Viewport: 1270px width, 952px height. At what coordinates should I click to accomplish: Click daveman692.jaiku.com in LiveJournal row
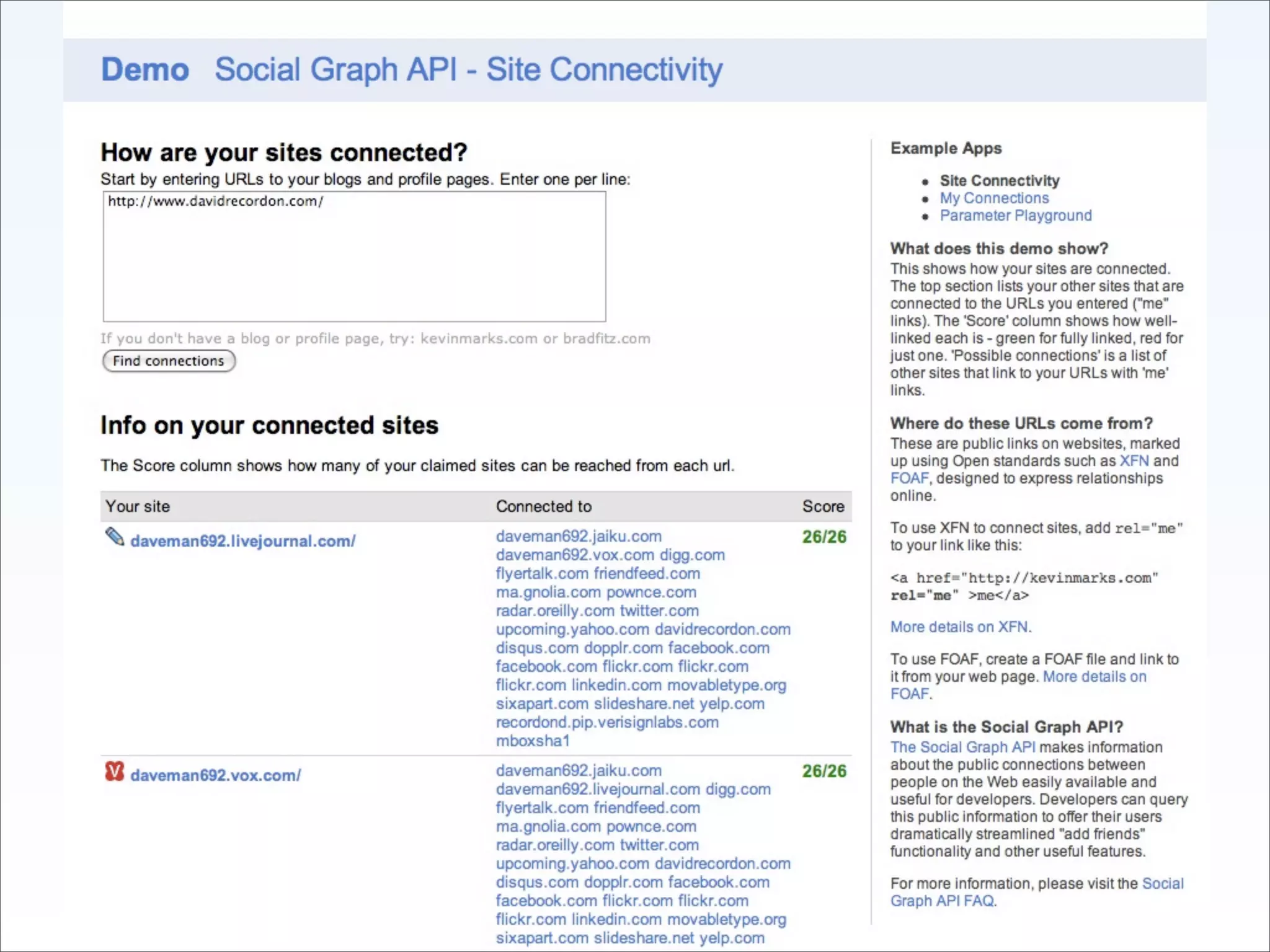tap(578, 537)
